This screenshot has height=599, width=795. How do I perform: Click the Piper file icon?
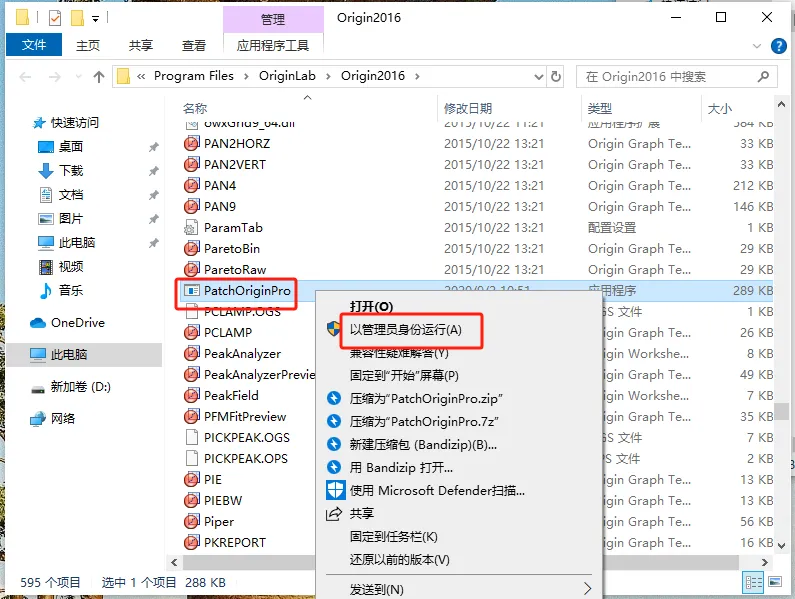tap(191, 521)
